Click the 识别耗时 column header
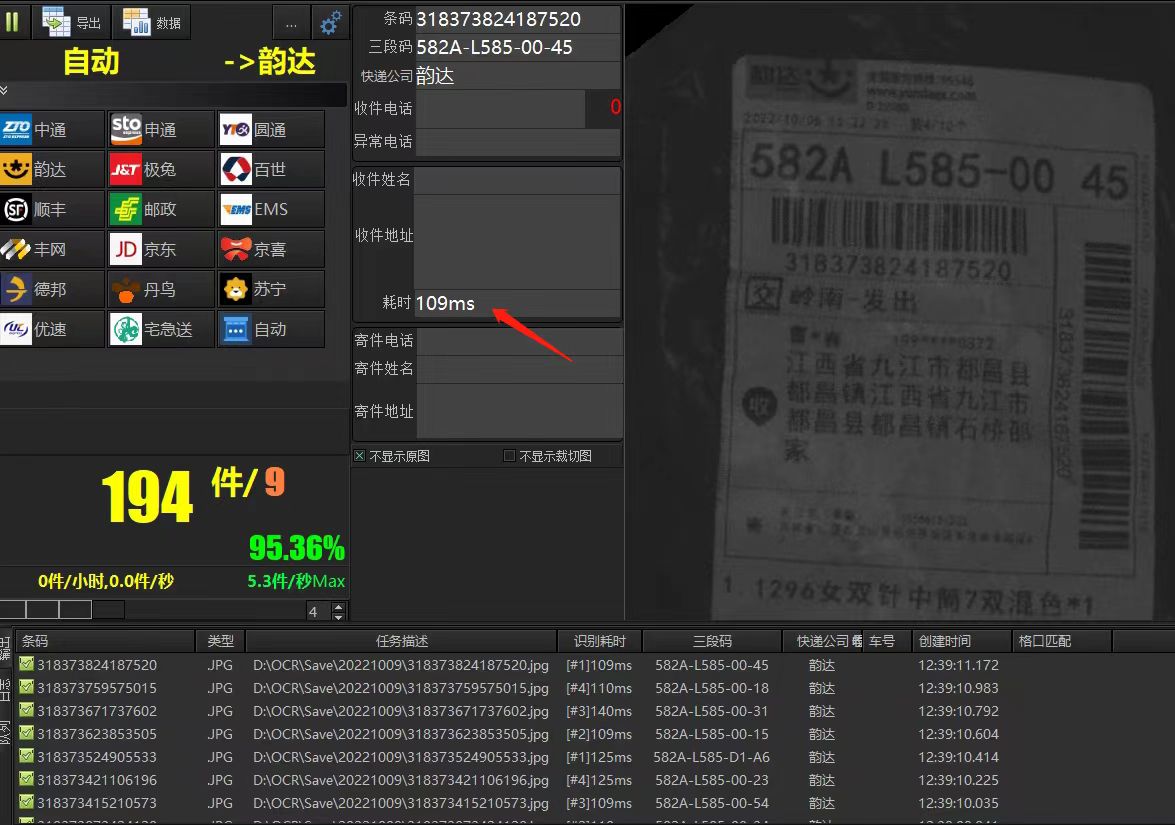1175x825 pixels. [x=599, y=641]
